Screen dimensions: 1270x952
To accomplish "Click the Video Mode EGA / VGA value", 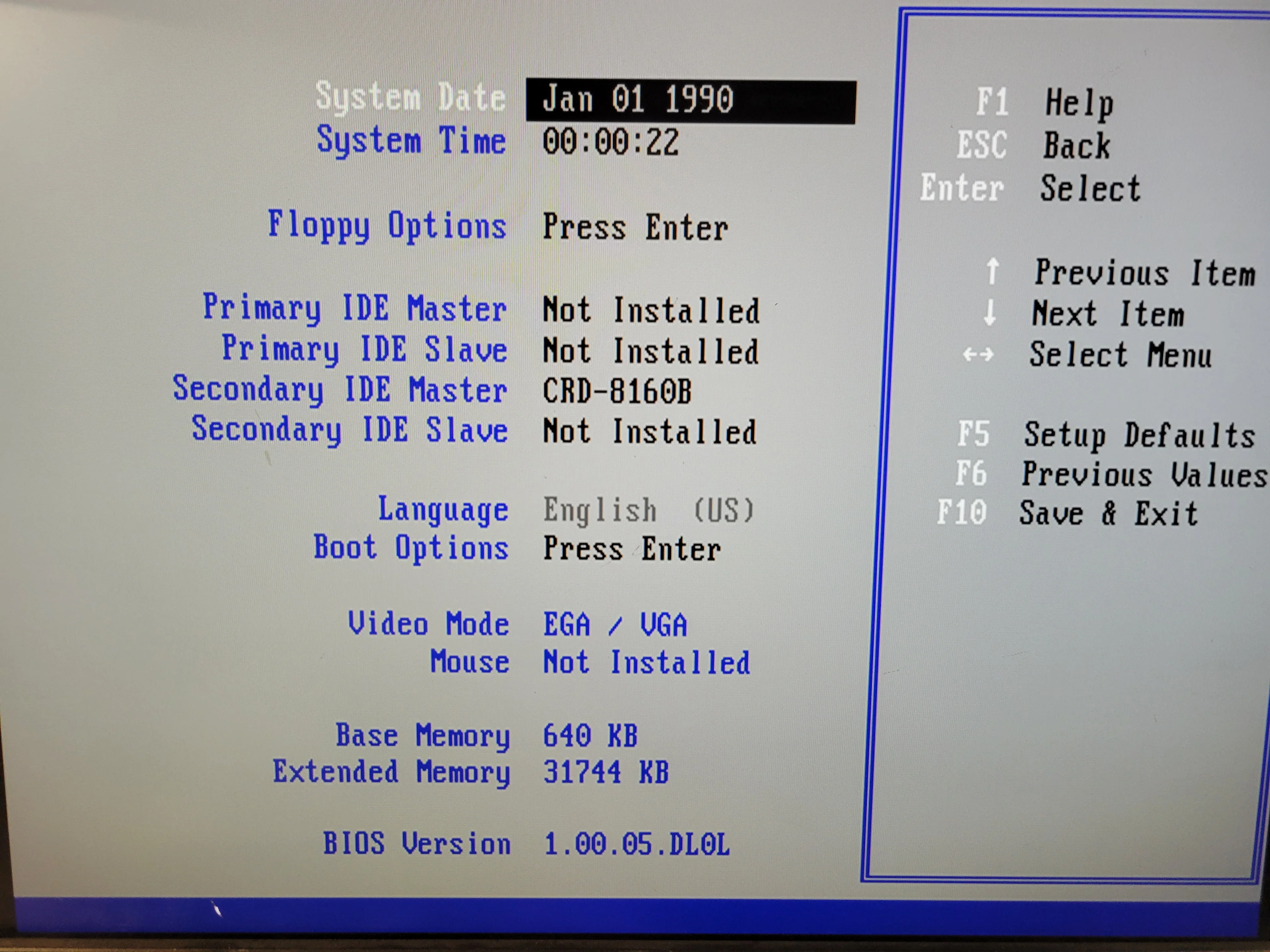I will point(615,624).
